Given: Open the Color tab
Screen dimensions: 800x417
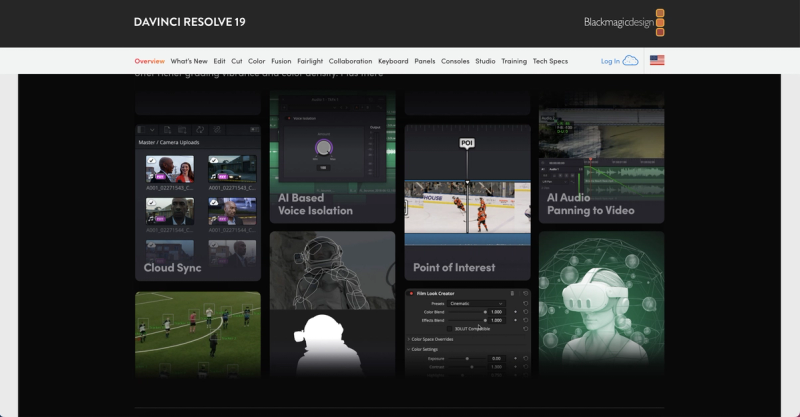Looking at the screenshot, I should (x=257, y=61).
